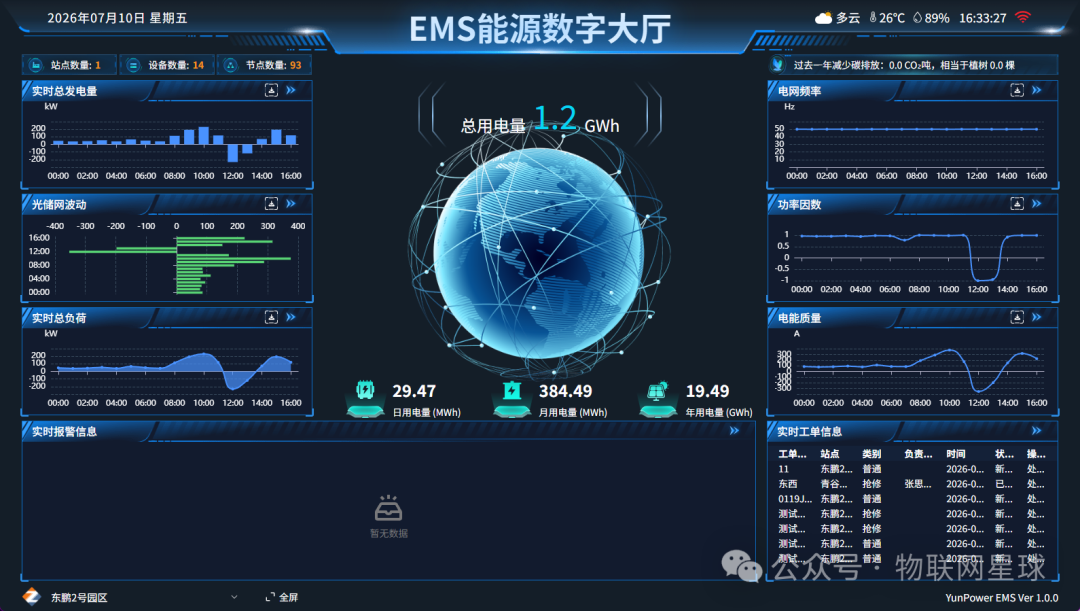Viewport: 1080px width, 611px height.
Task: Click the monthly consumption 月用电量 icon
Action: (512, 398)
